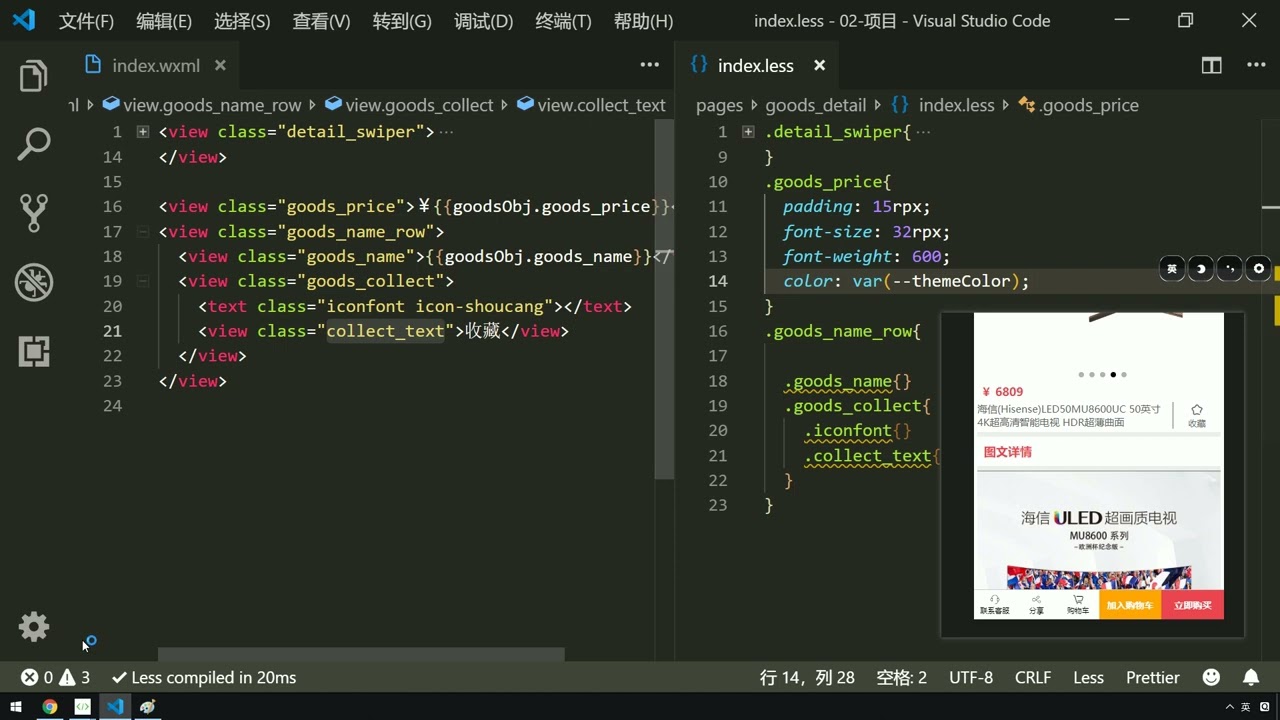This screenshot has width=1280, height=720.
Task: Open the 终端(T) menu
Action: point(563,21)
